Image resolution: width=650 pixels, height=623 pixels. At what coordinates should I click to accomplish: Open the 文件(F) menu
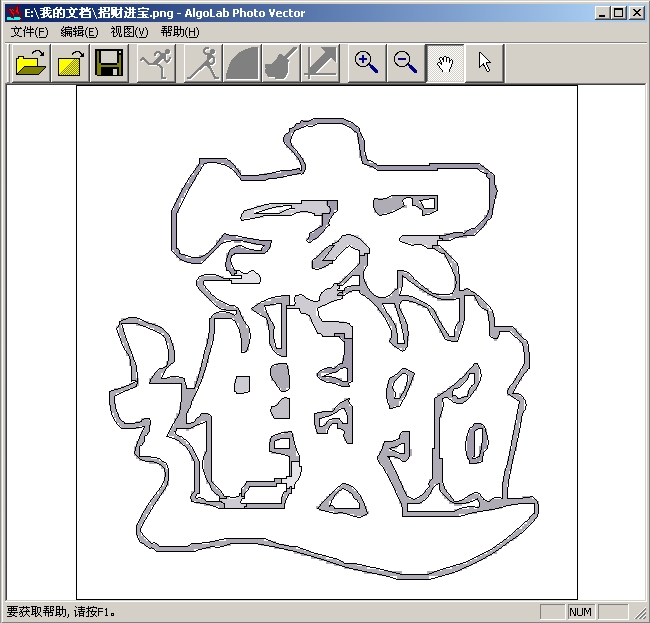coord(29,32)
